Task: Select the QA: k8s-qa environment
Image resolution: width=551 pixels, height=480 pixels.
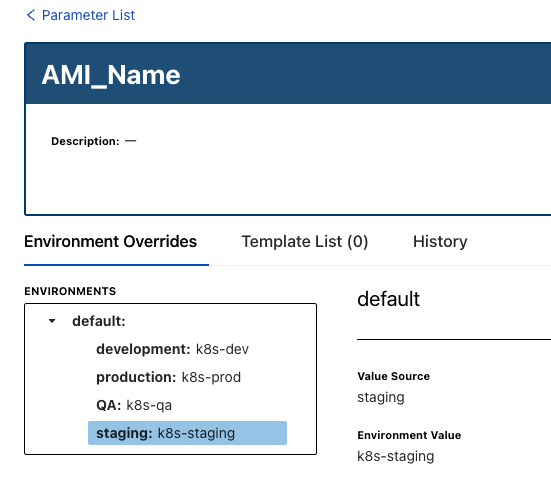Action: 134,405
